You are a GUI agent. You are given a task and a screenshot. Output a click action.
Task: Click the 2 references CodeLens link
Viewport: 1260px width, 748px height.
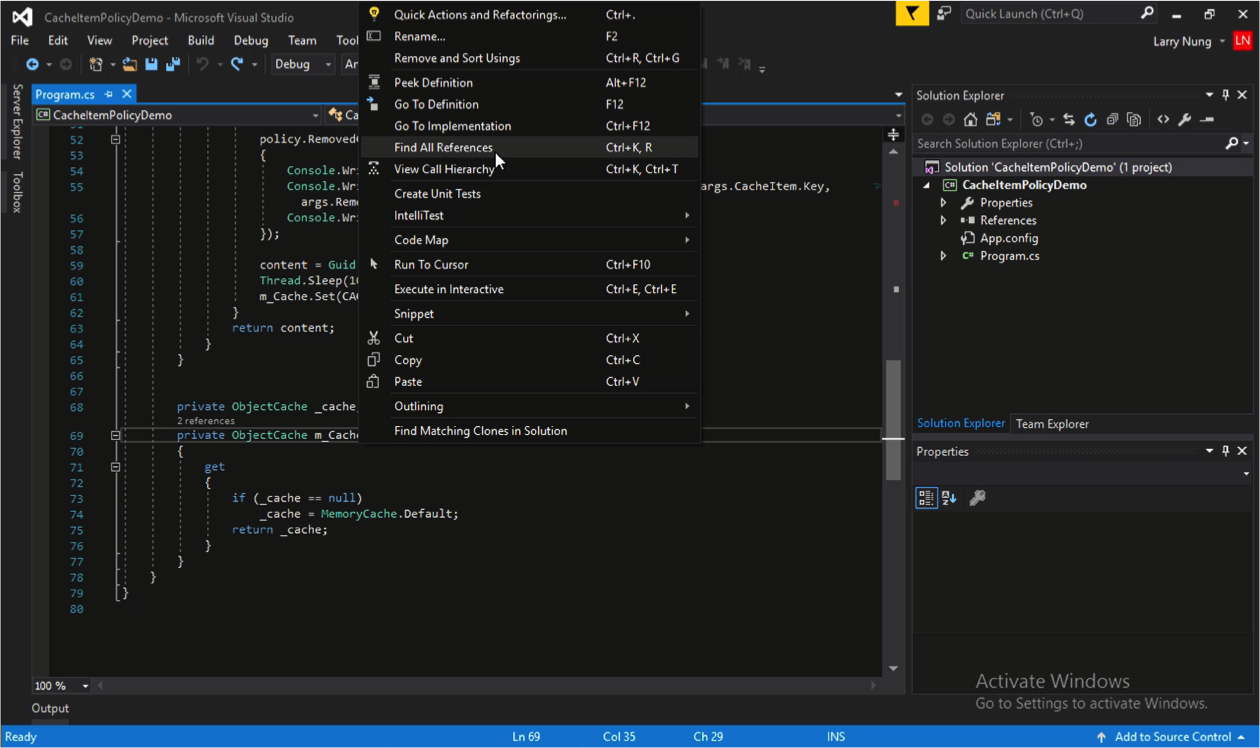point(206,421)
